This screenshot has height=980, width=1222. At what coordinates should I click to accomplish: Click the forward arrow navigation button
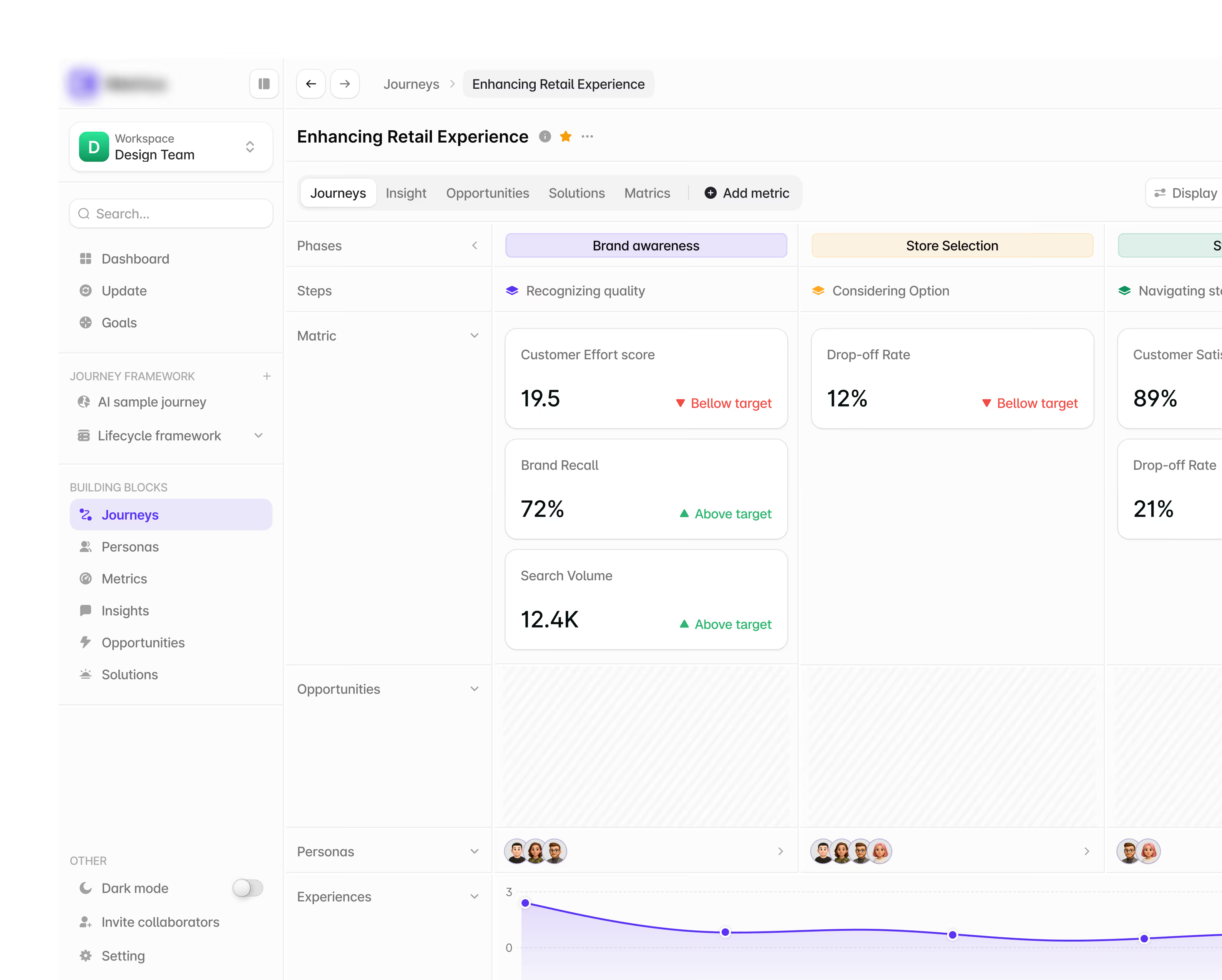tap(345, 84)
